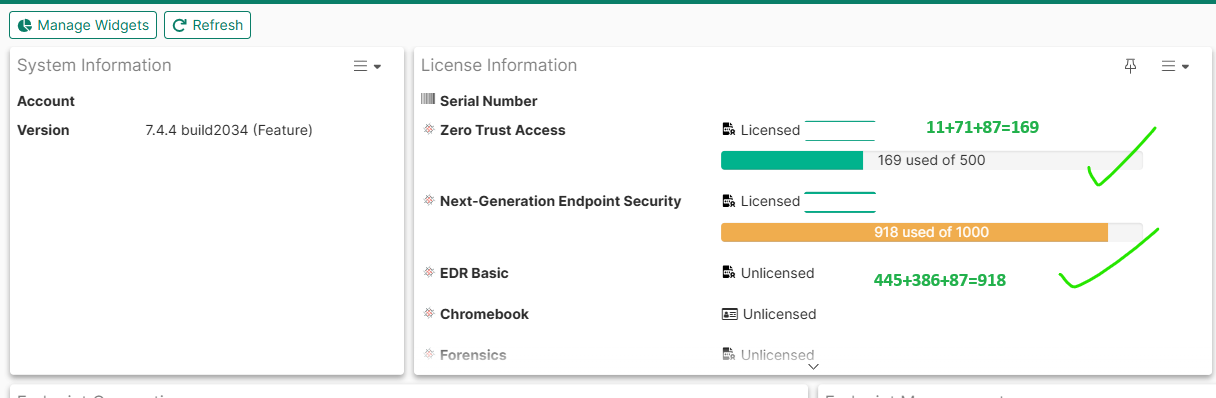Click the Chromebook unlicensed card icon
The width and height of the screenshot is (1216, 398).
pyautogui.click(x=730, y=313)
